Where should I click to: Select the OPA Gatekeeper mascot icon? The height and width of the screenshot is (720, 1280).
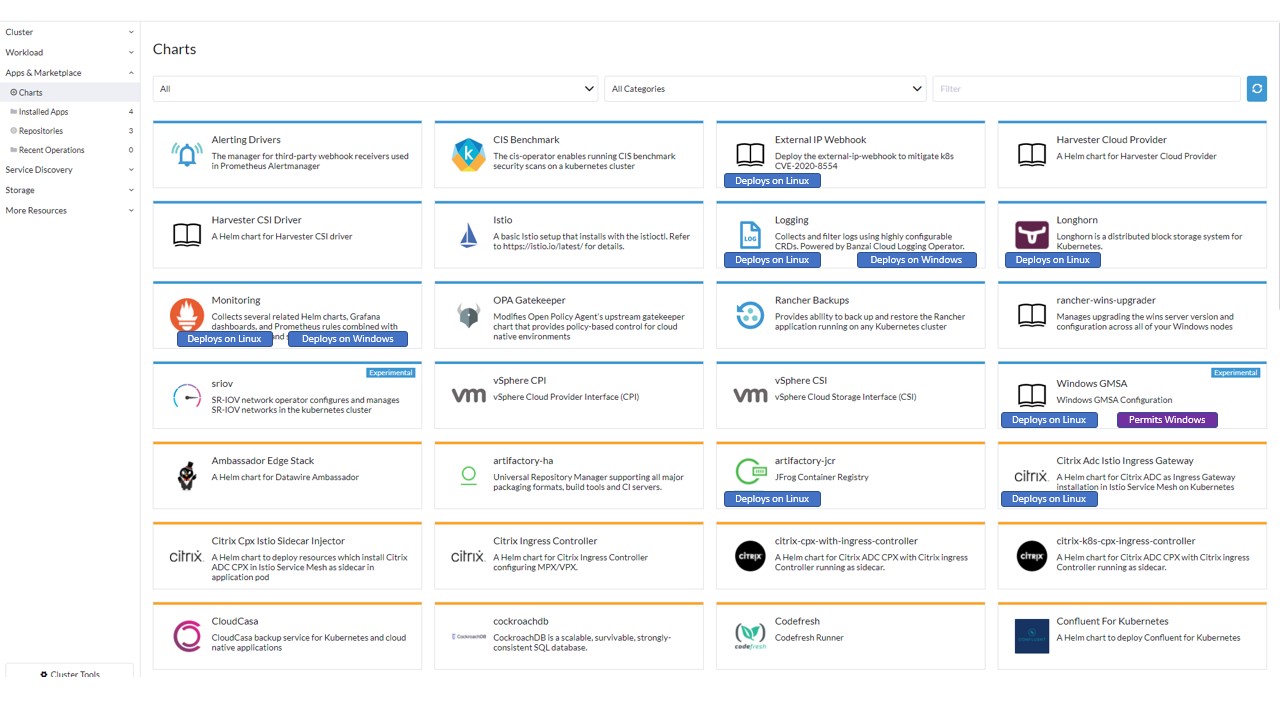[467, 314]
